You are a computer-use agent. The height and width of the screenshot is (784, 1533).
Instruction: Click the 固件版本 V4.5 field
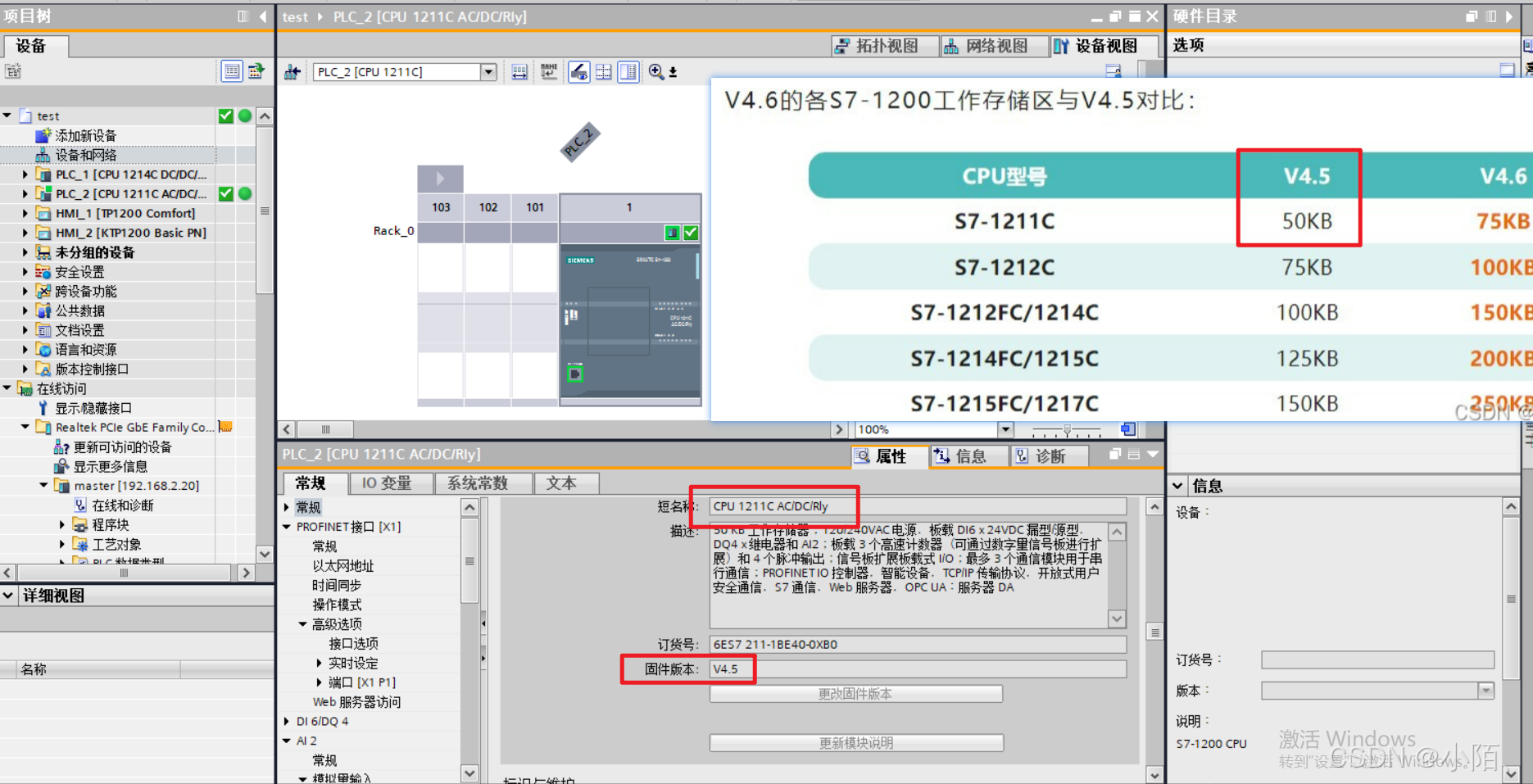click(x=918, y=669)
